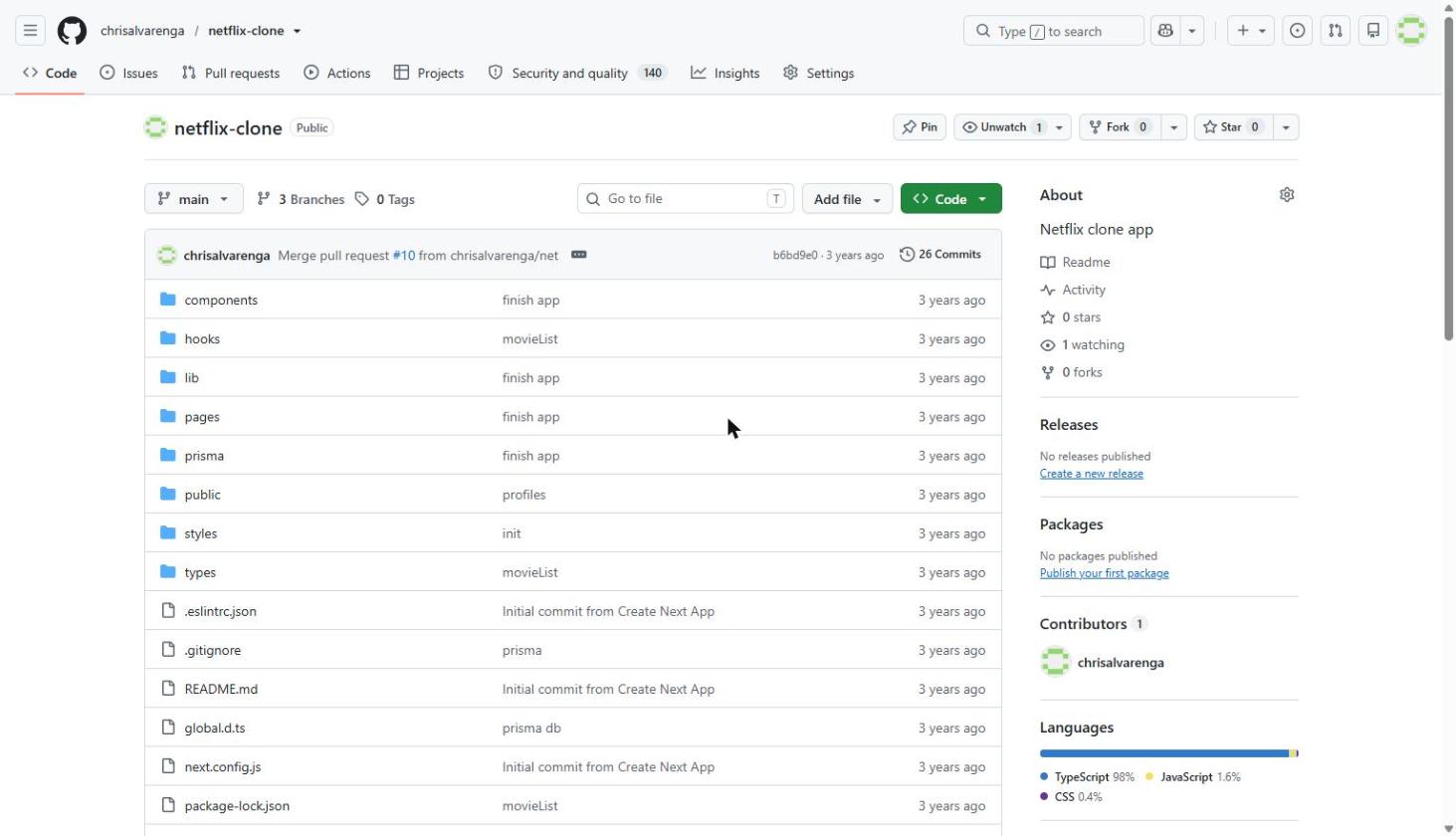Open the public folder

202,495
